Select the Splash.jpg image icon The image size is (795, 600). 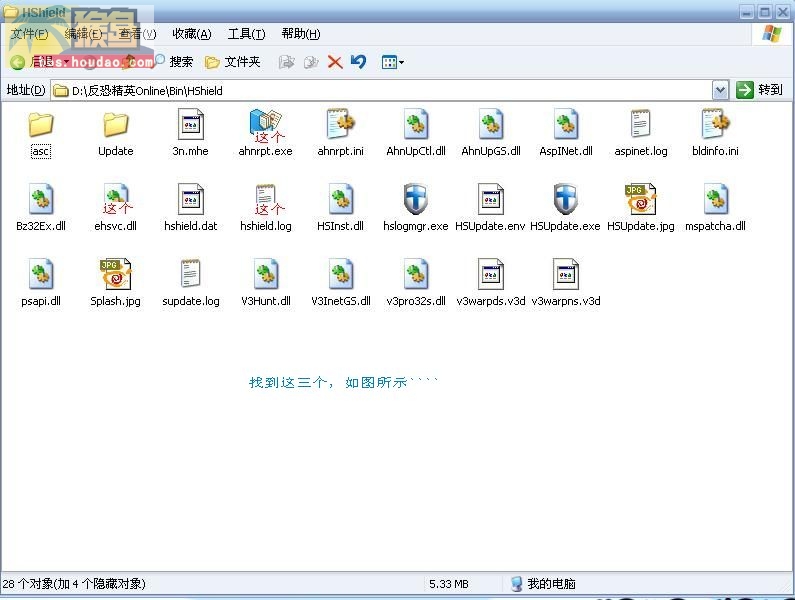116,274
